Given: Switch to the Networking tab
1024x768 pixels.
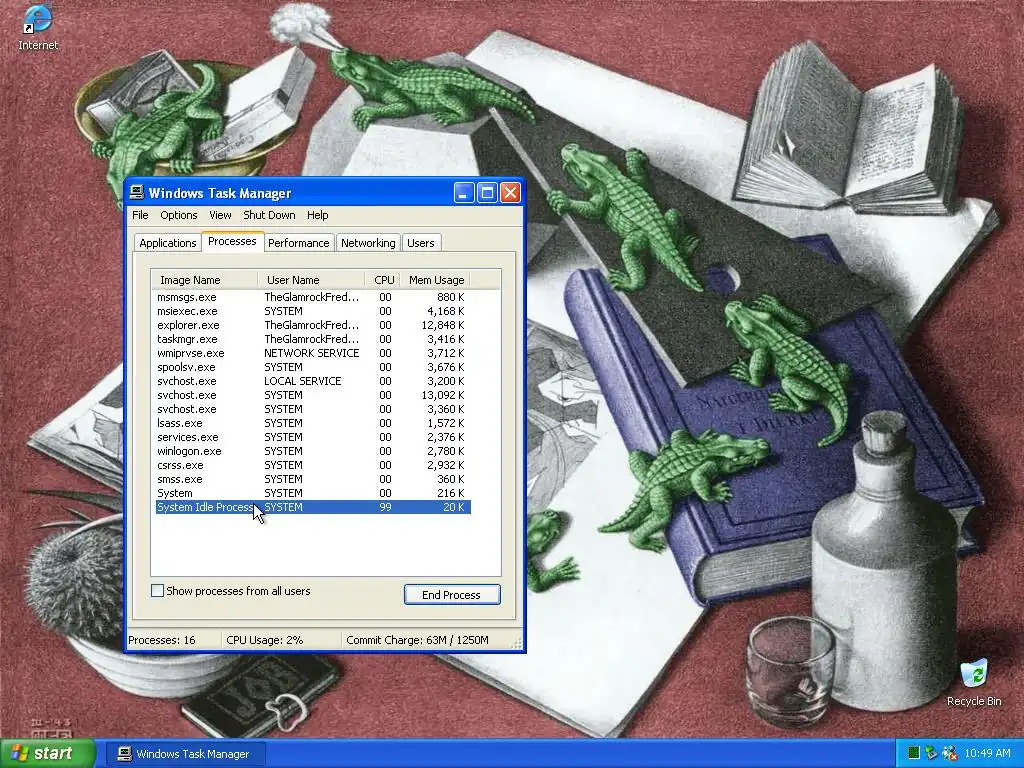Looking at the screenshot, I should point(368,243).
